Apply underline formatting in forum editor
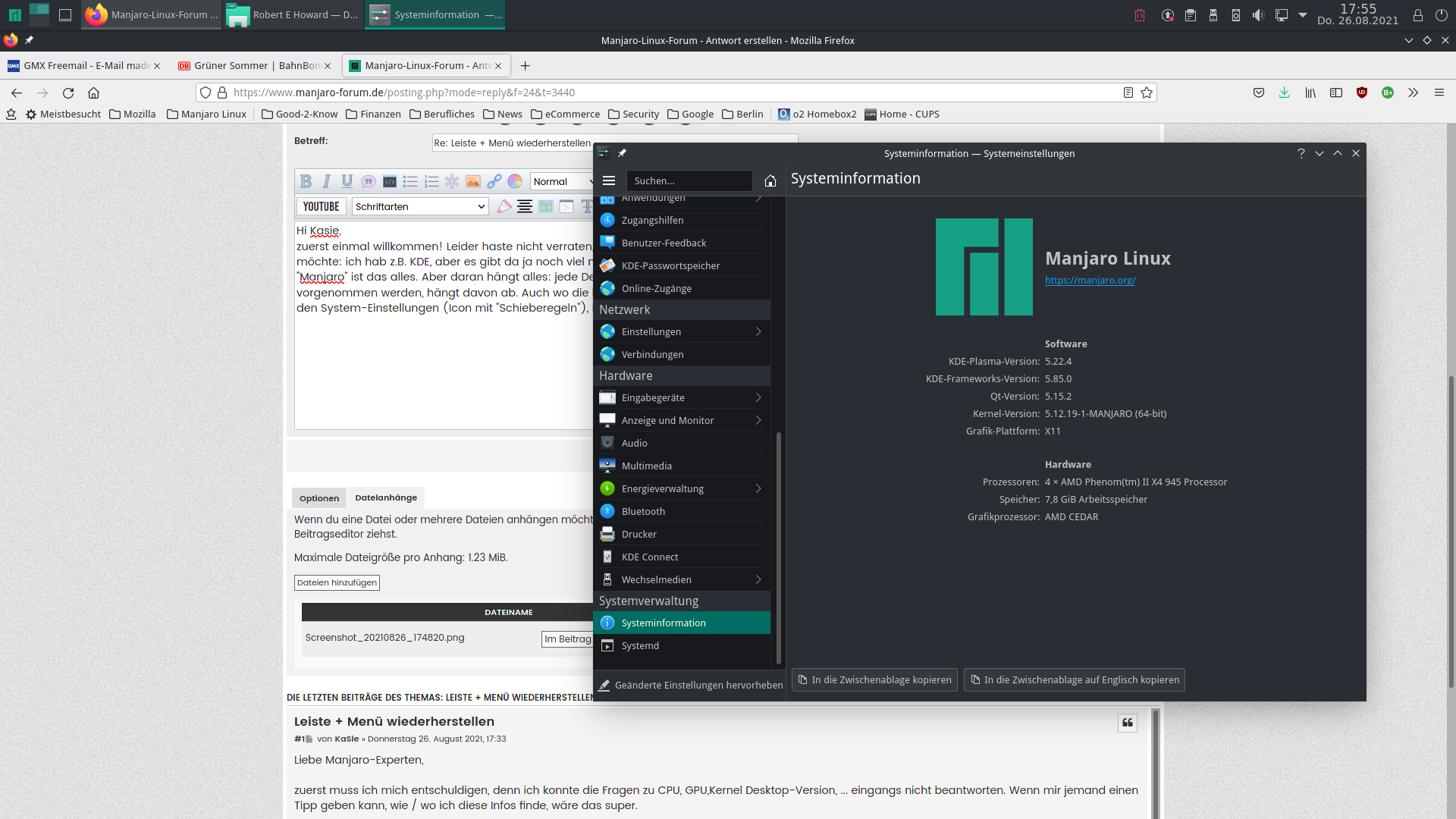 [x=347, y=181]
